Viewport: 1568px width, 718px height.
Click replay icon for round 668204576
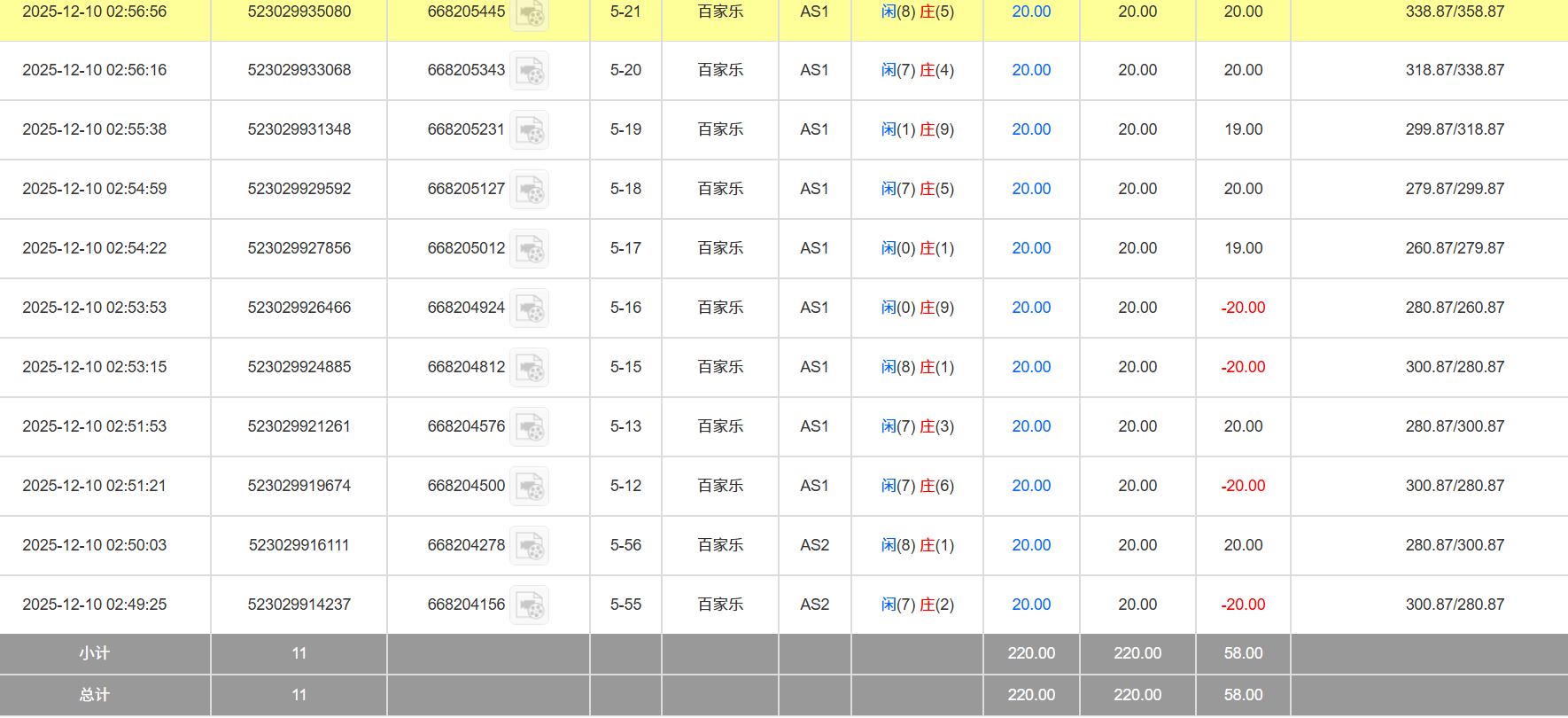pos(530,427)
